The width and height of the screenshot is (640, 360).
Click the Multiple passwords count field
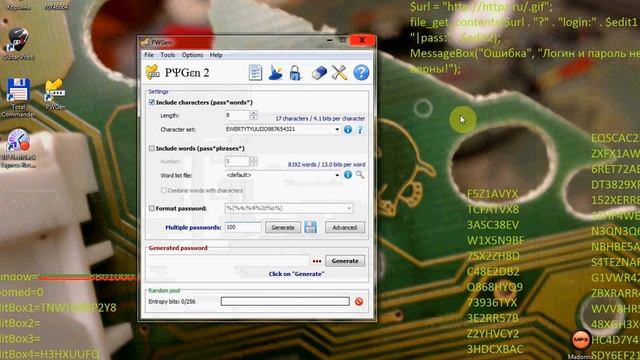click(x=243, y=227)
